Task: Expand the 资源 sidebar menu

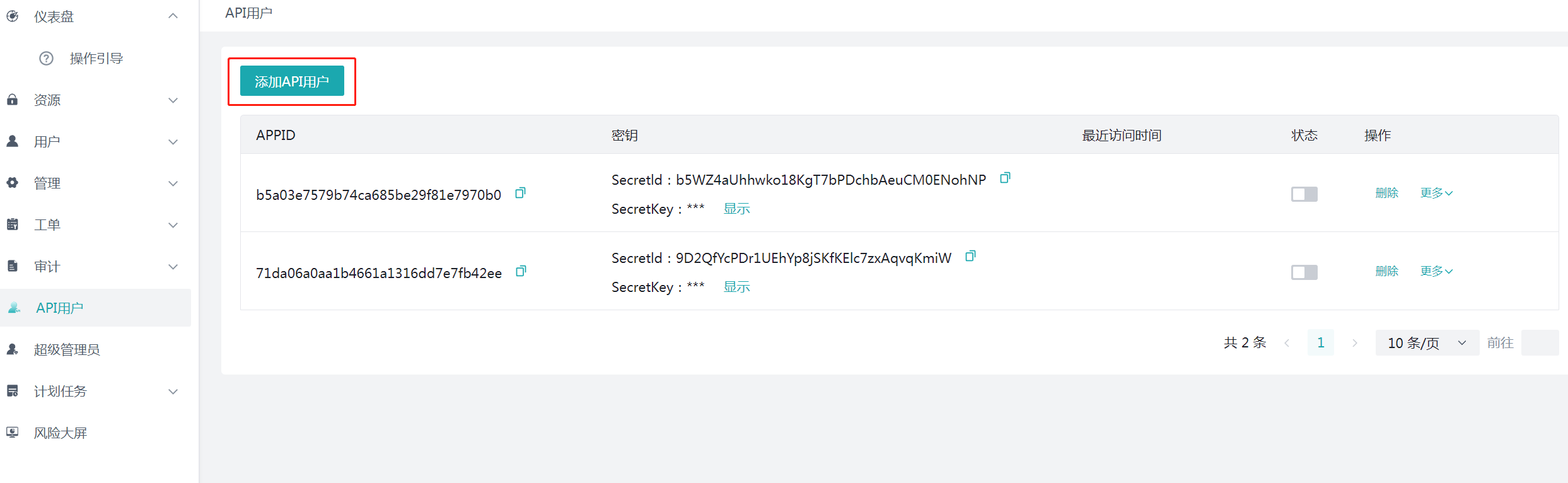Action: (95, 100)
